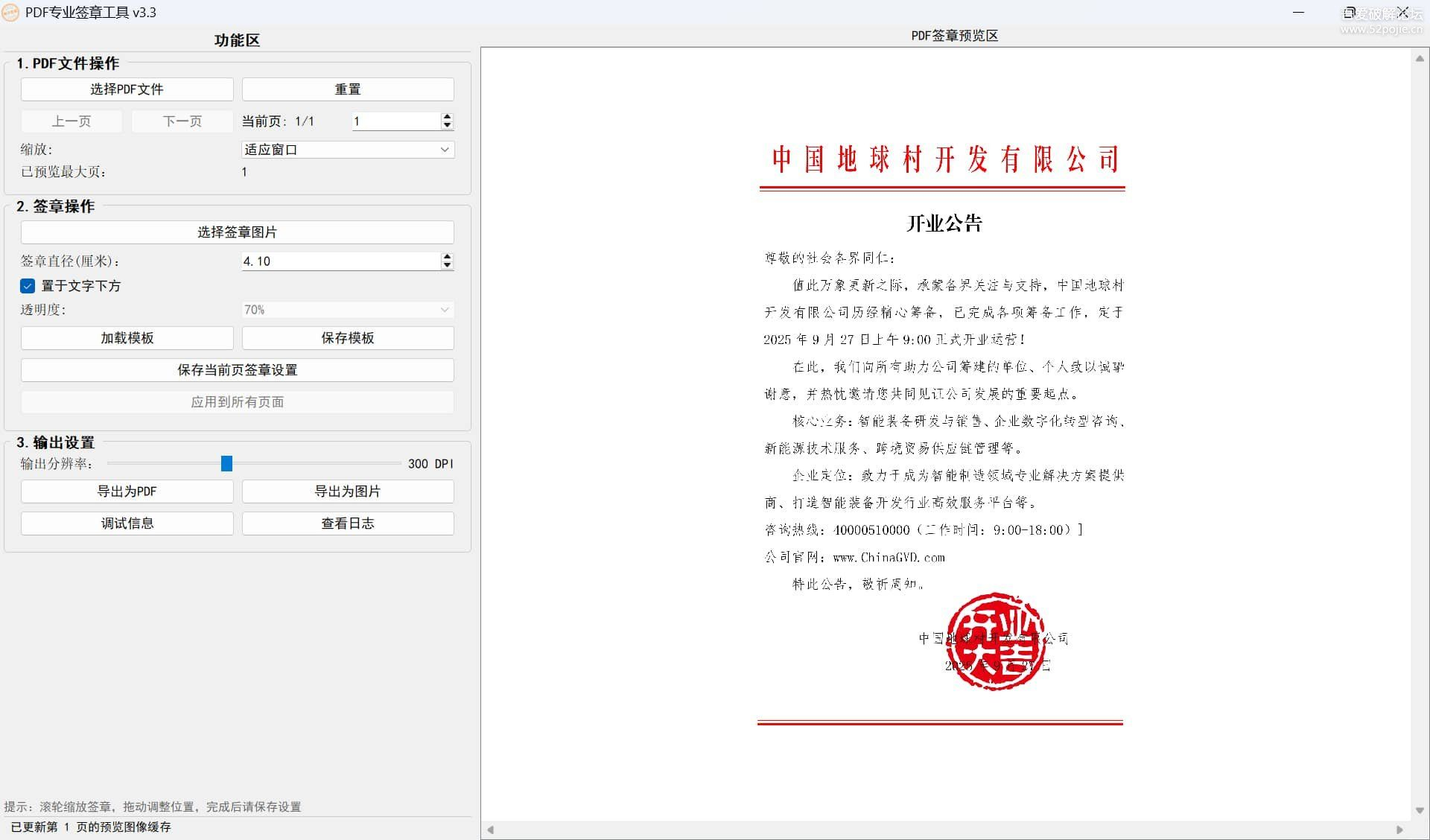Increase page number with spinner up arrow
Screen dimensions: 1430x840
pos(447,117)
